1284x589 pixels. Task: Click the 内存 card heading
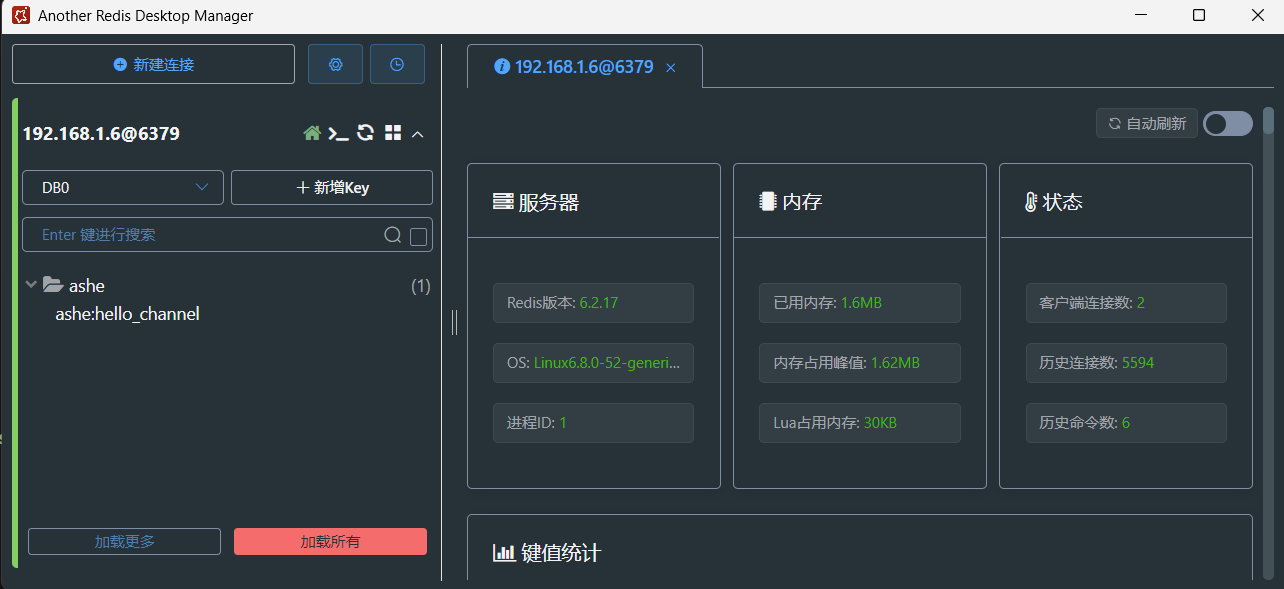(802, 202)
